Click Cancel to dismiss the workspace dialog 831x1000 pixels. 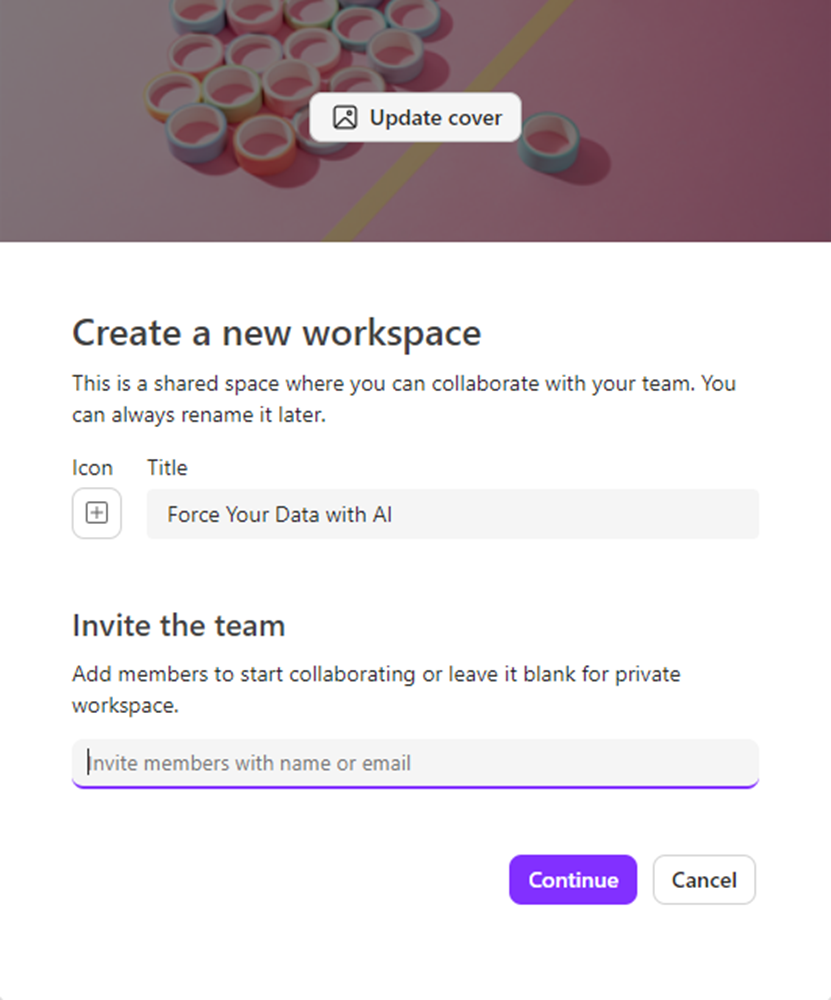[x=704, y=880]
